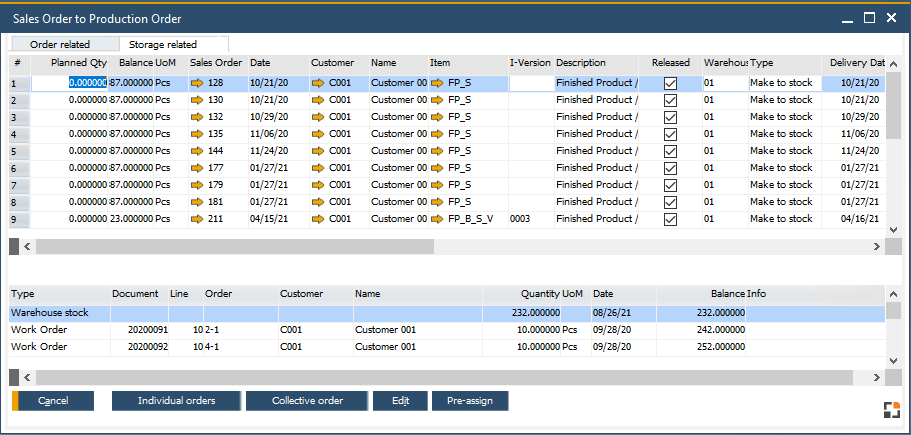
Task: Click the layout icon at bottom right corner
Action: pyautogui.click(x=892, y=409)
